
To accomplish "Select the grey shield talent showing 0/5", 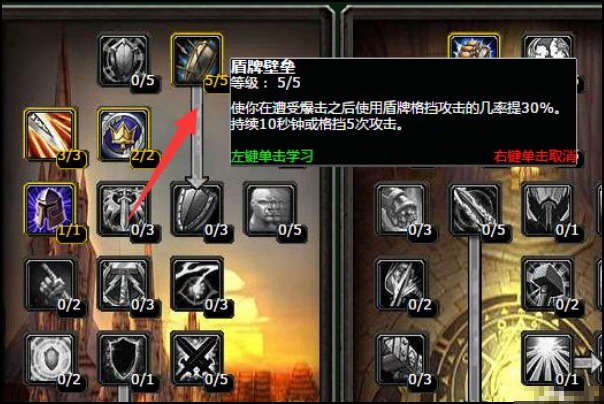I will click(x=123, y=60).
